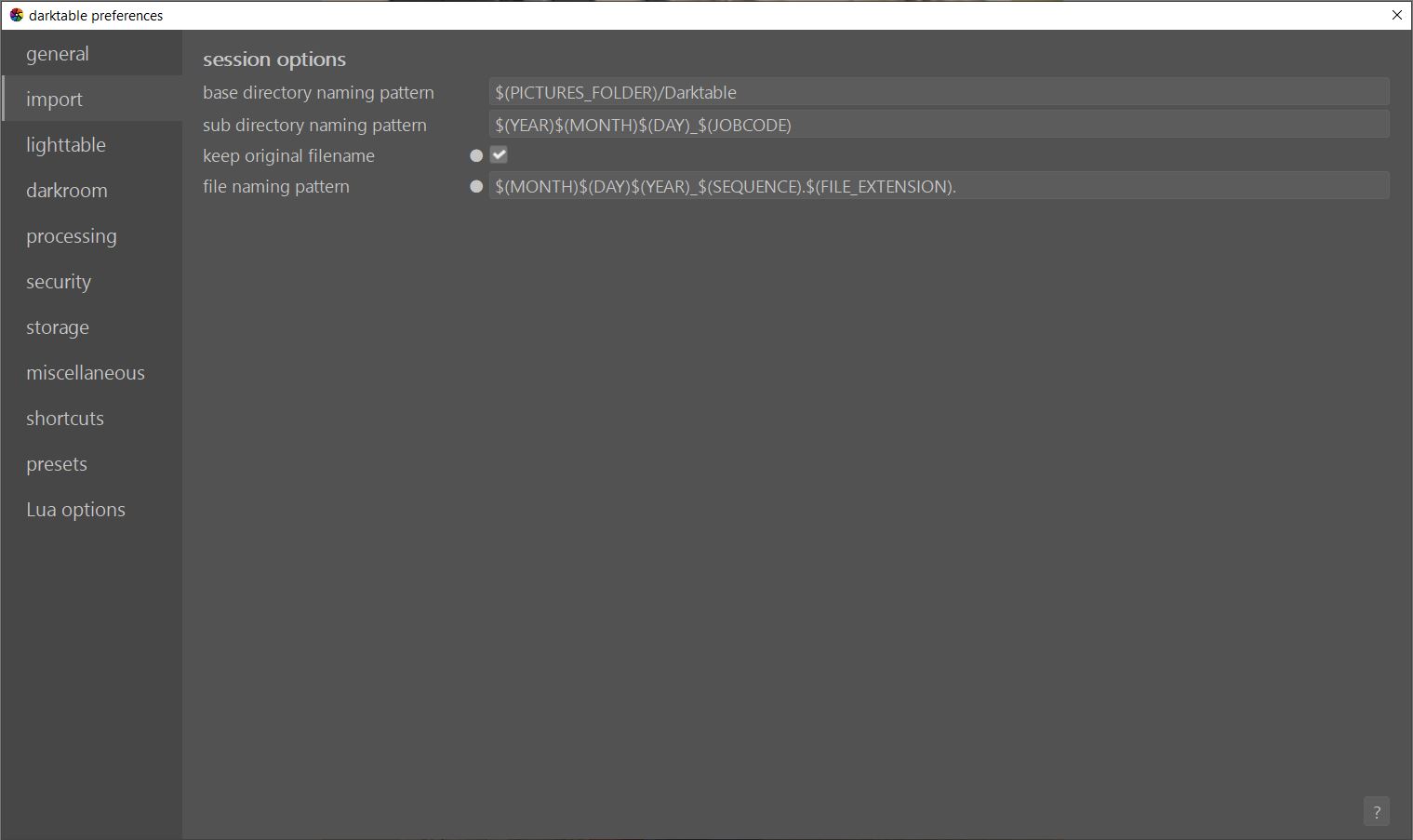The height and width of the screenshot is (840, 1413).
Task: Switch to lighttable preferences
Action: (x=91, y=145)
